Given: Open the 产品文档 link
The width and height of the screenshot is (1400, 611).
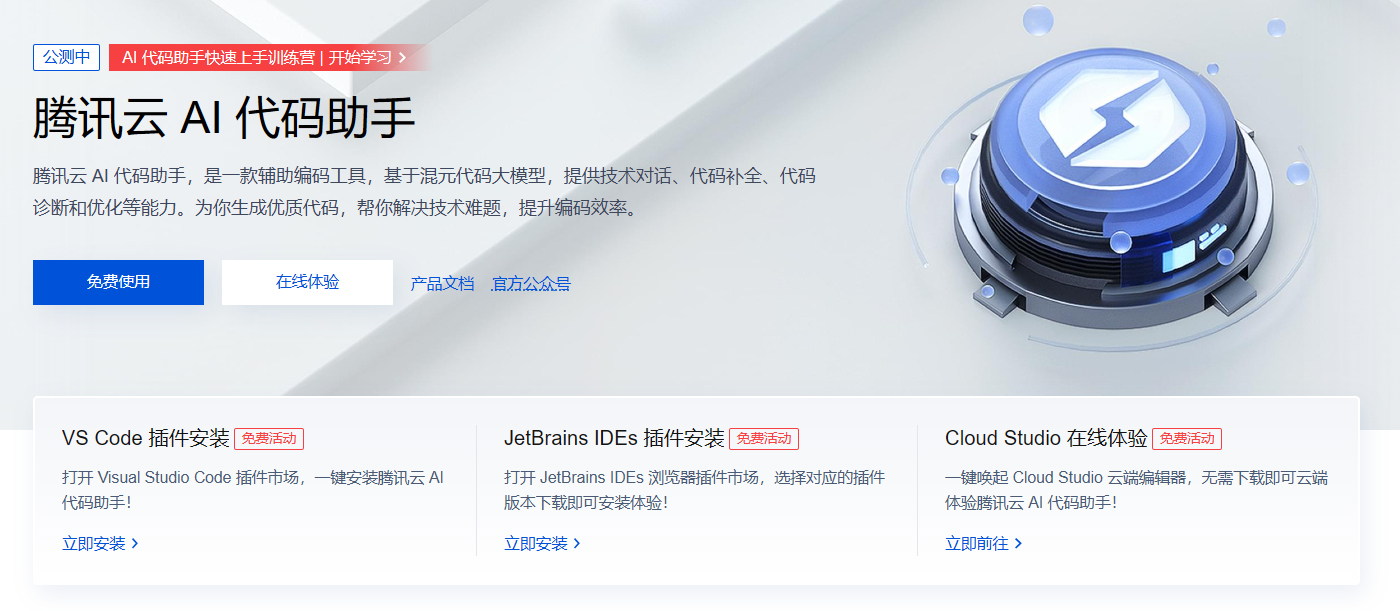Looking at the screenshot, I should [x=442, y=283].
